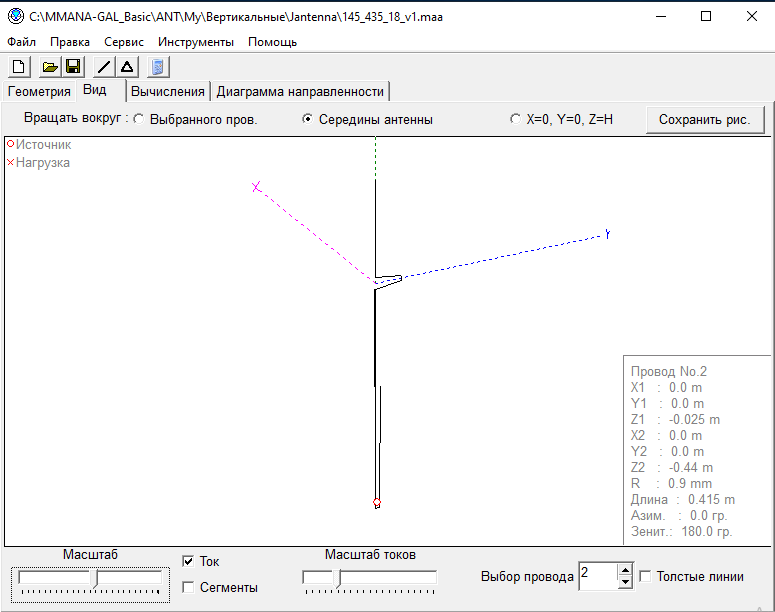
Task: Click the Нагрузка legend label
Action: pyautogui.click(x=43, y=163)
